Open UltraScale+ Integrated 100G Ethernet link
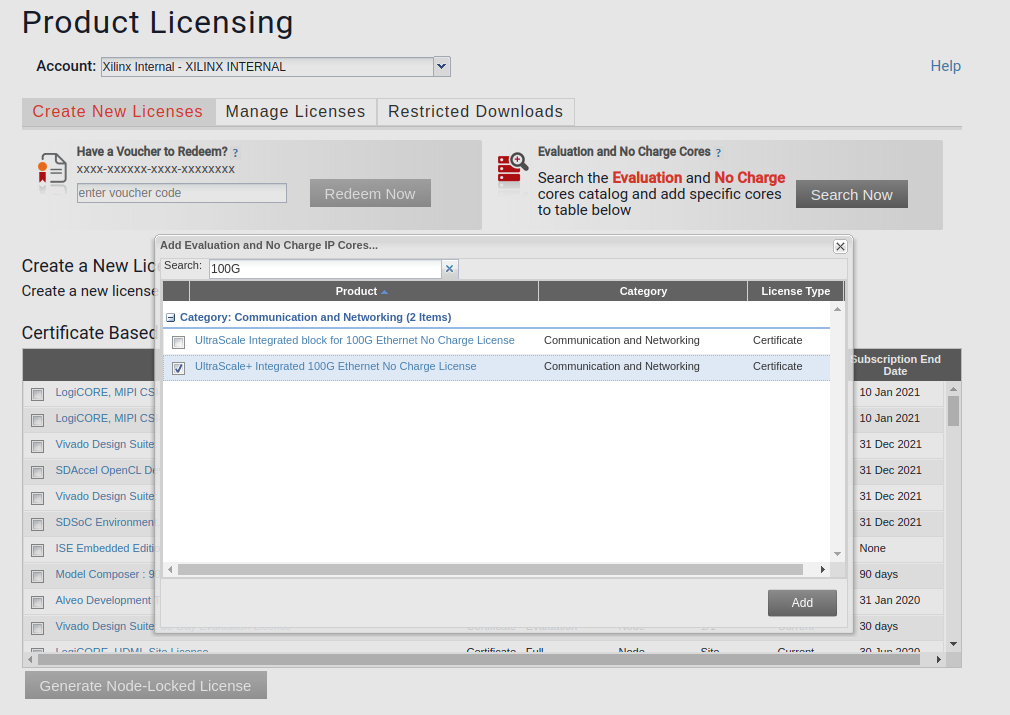 point(336,366)
